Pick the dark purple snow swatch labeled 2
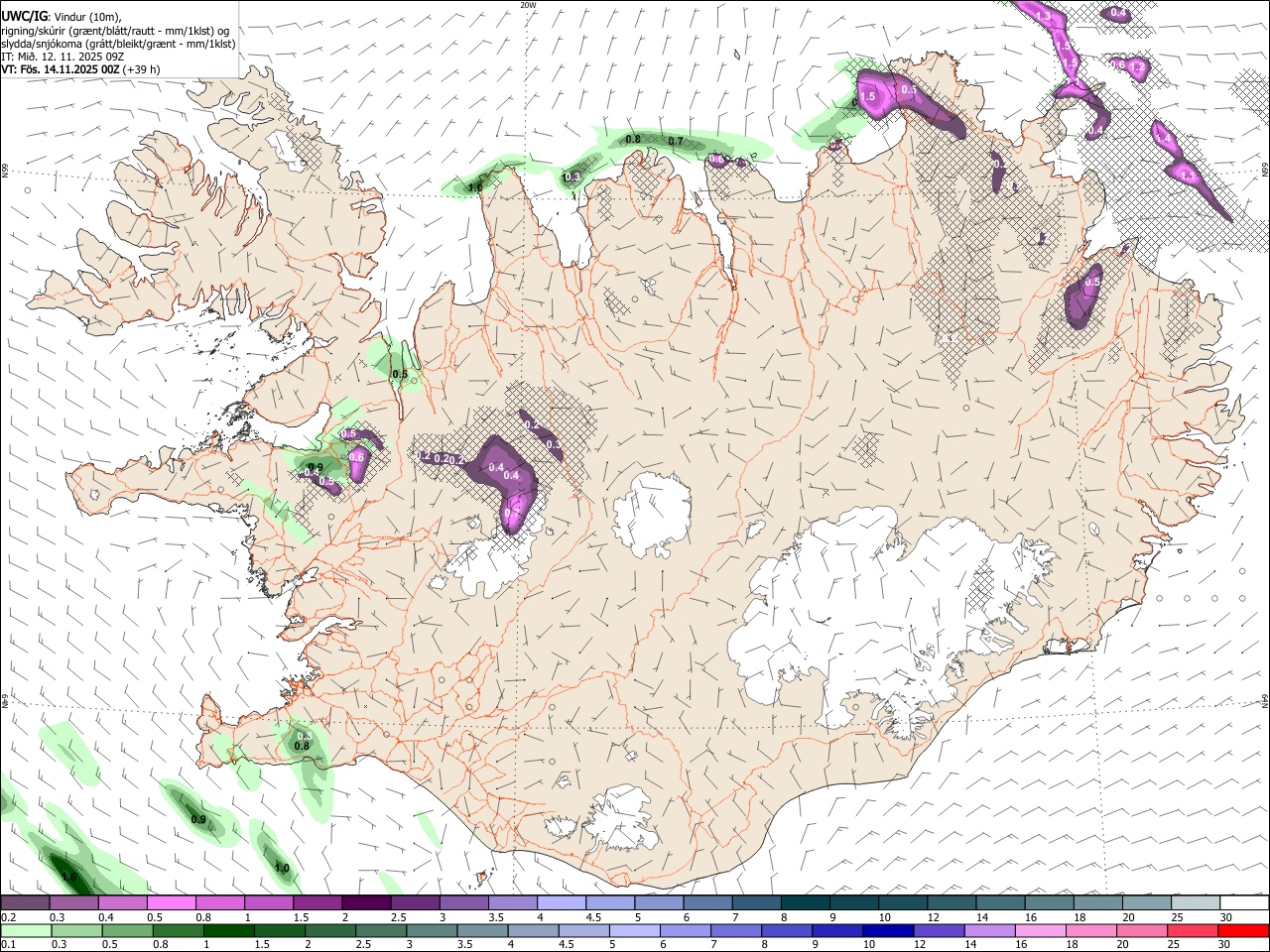Screen dimensions: 1270x952 pos(366,903)
